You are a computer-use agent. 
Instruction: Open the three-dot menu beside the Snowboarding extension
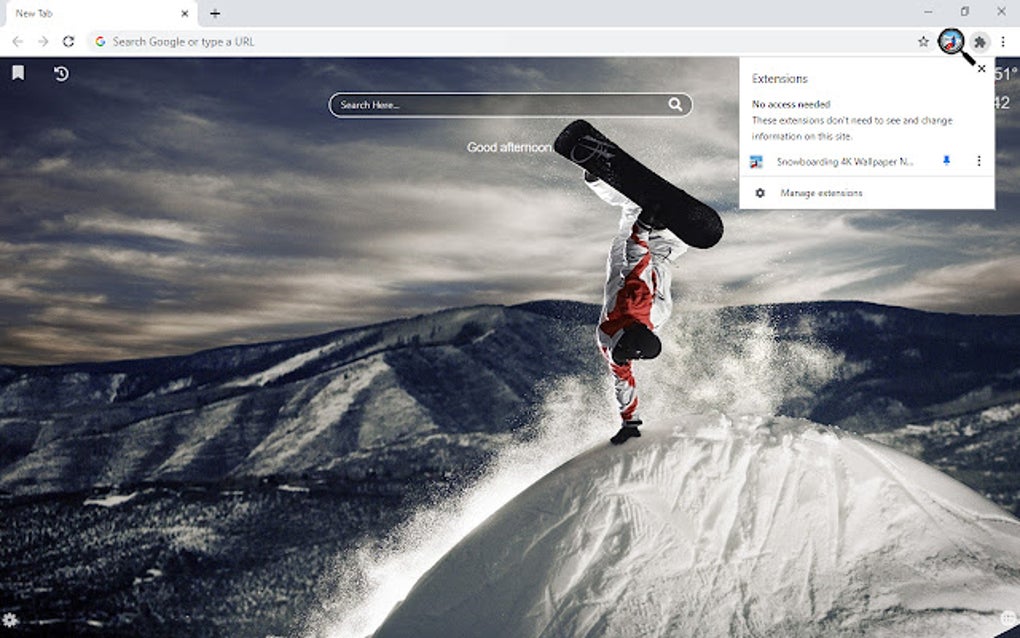[x=978, y=160]
